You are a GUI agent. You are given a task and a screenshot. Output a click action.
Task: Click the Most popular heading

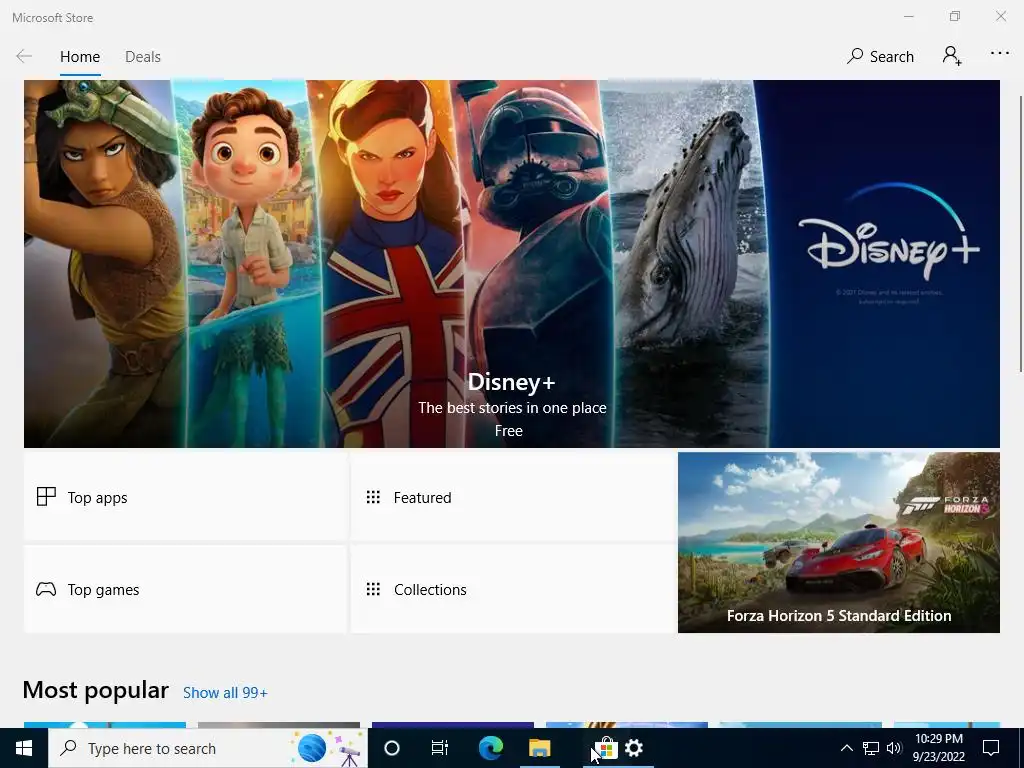pyautogui.click(x=95, y=690)
